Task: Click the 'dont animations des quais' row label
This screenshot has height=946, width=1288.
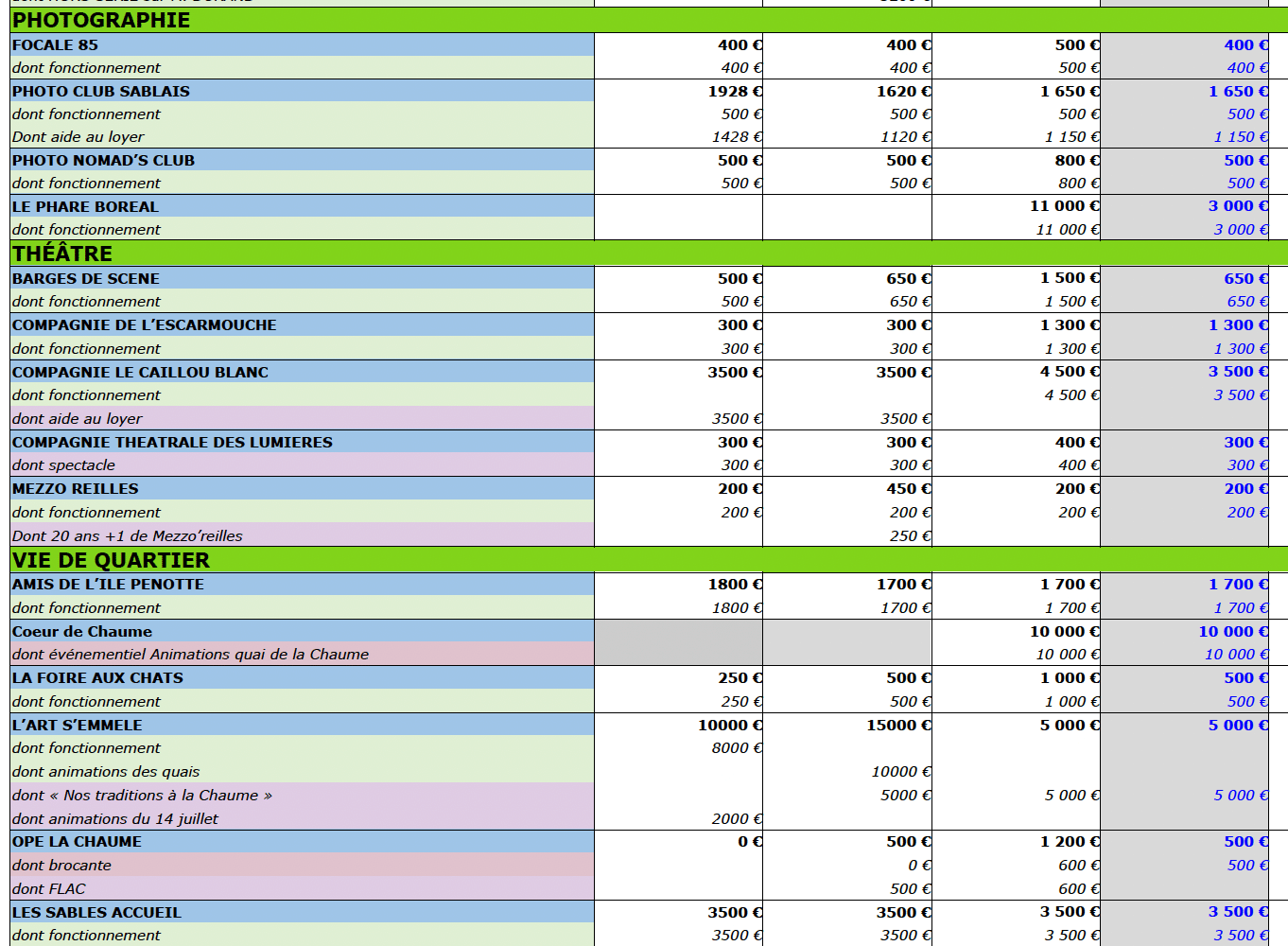Action: point(106,771)
